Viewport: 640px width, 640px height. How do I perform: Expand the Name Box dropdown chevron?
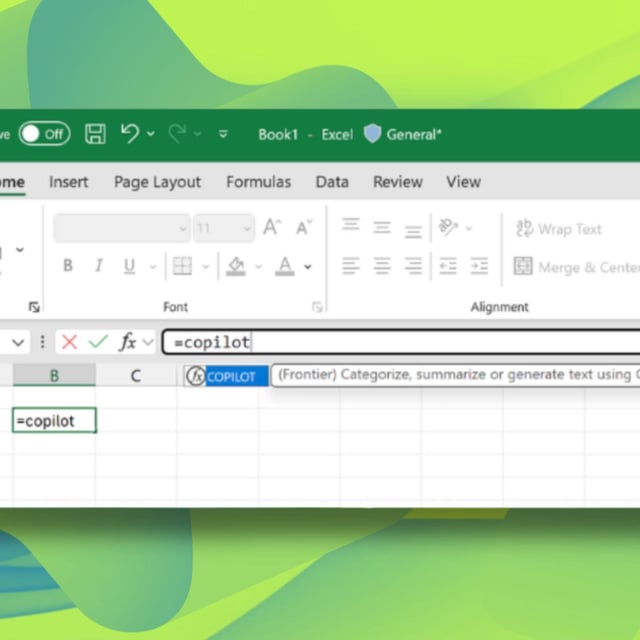(x=18, y=342)
